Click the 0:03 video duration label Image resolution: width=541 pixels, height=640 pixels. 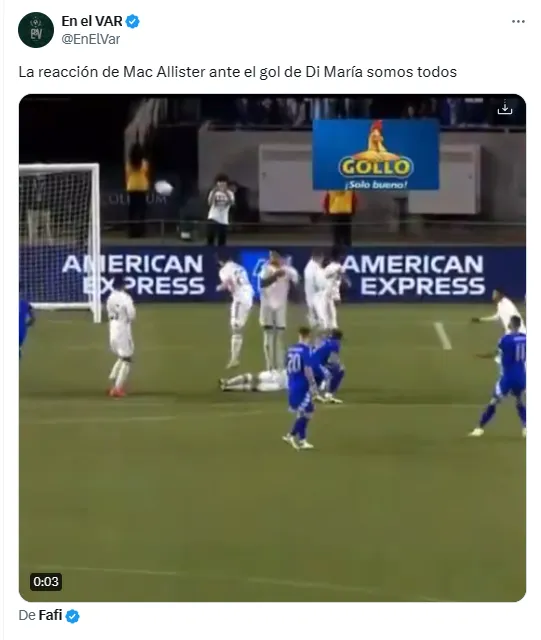46,581
